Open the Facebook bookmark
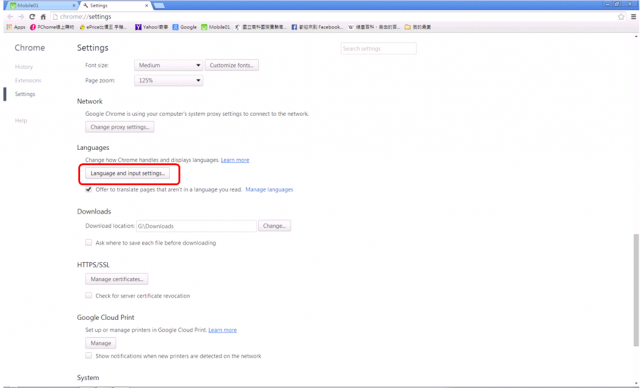Image resolution: width=640 pixels, height=388 pixels. pos(317,27)
